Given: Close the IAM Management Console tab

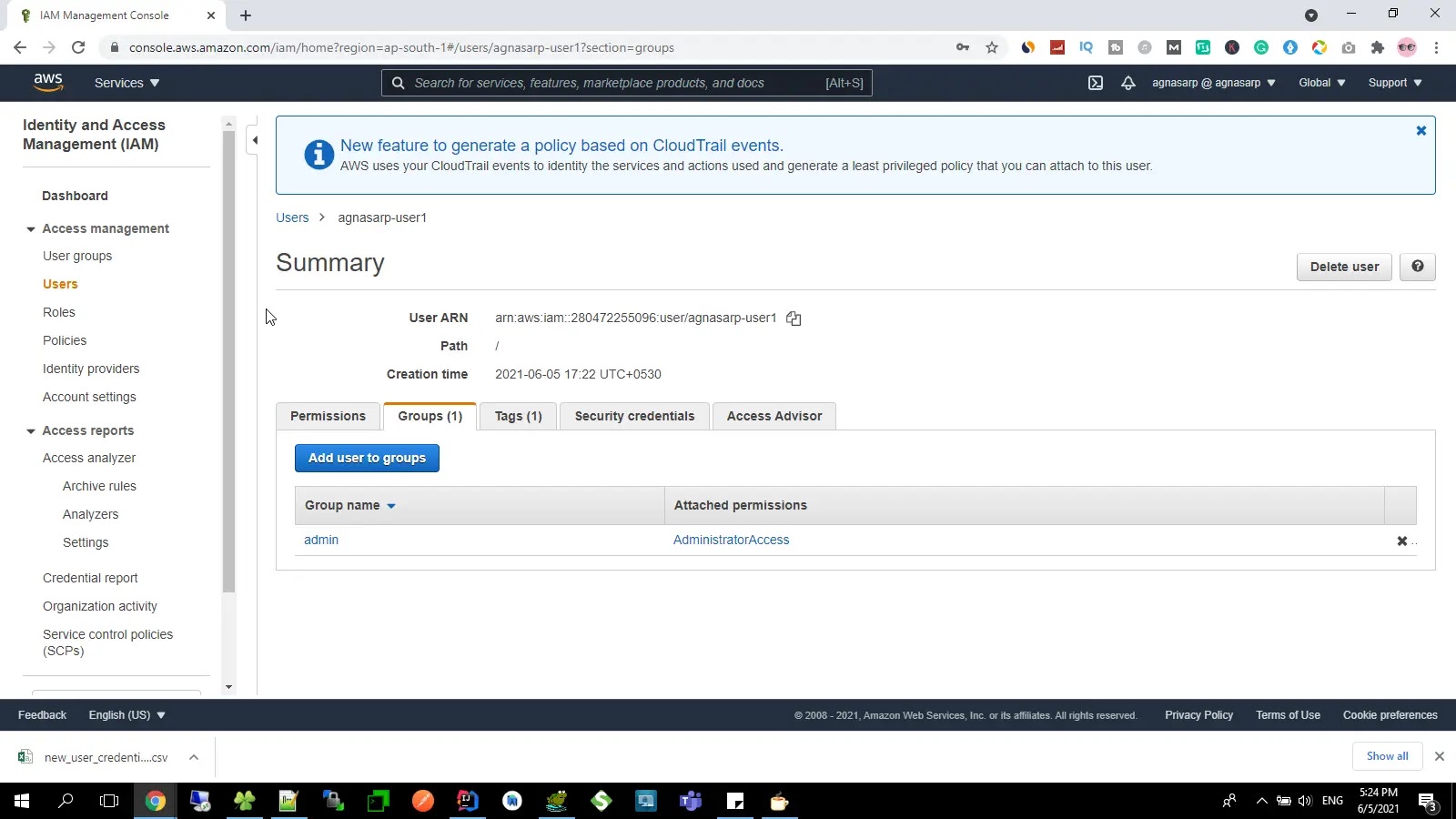Looking at the screenshot, I should click(211, 15).
